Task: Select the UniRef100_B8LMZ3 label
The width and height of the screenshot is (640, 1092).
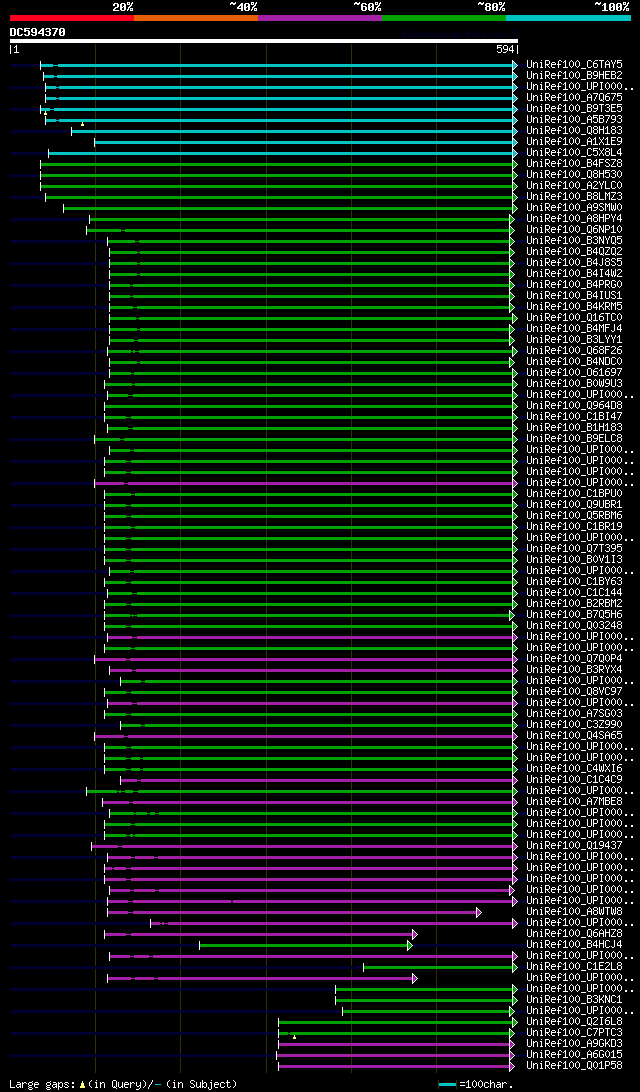Action: (x=575, y=196)
